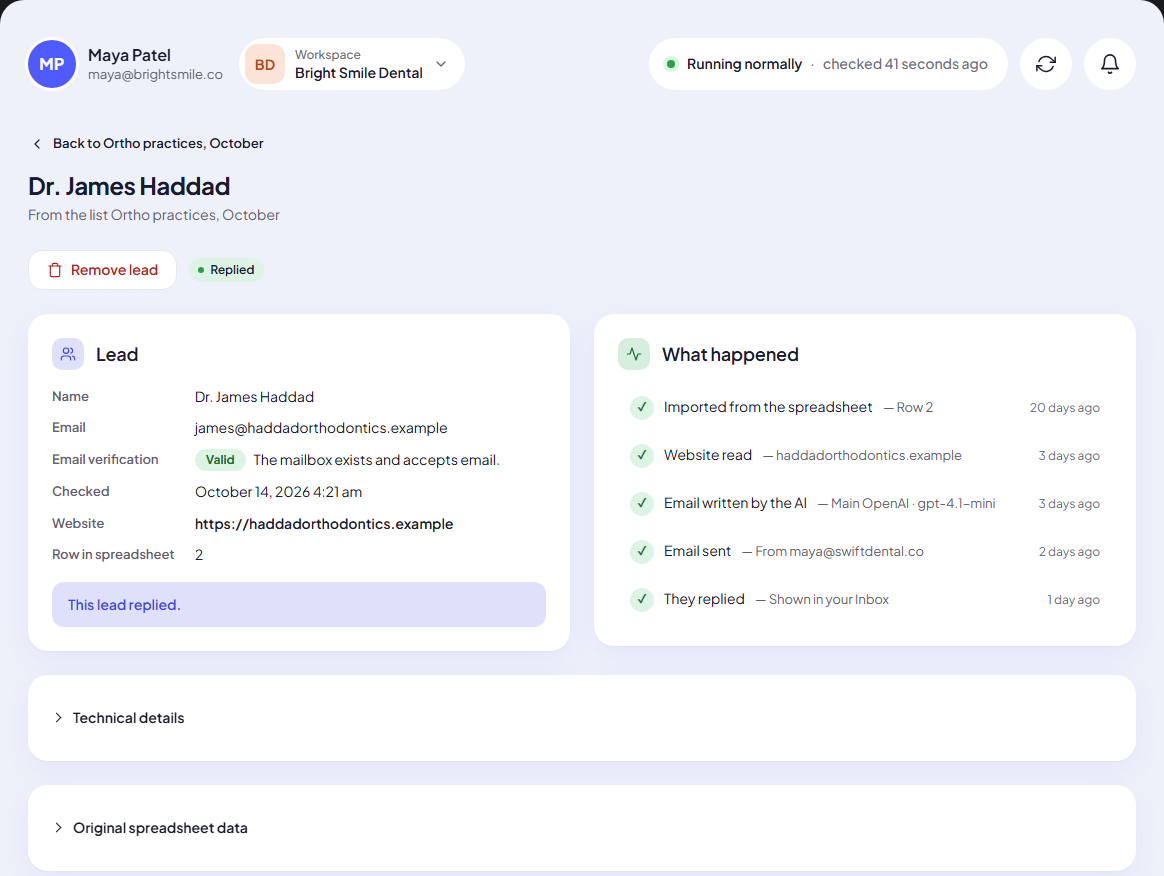The height and width of the screenshot is (876, 1164).
Task: Click the 'Row 2' text in timeline
Action: pos(915,408)
